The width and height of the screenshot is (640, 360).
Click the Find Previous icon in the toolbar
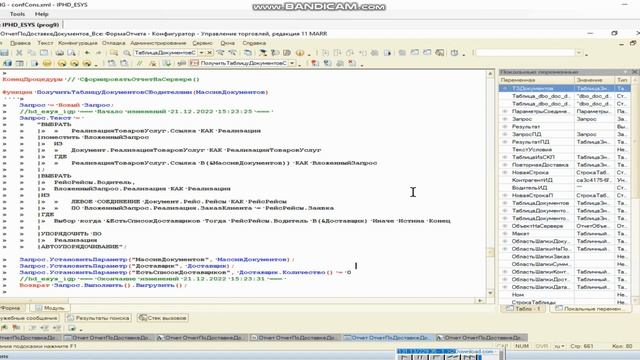point(232,53)
